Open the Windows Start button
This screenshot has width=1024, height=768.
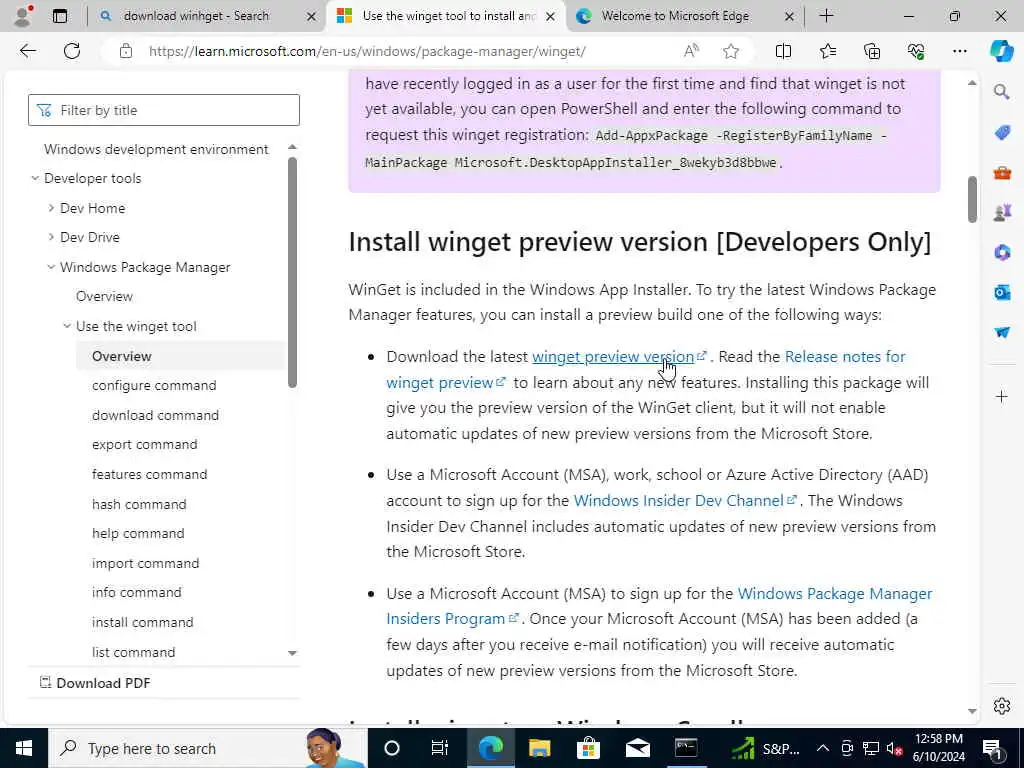coord(24,748)
